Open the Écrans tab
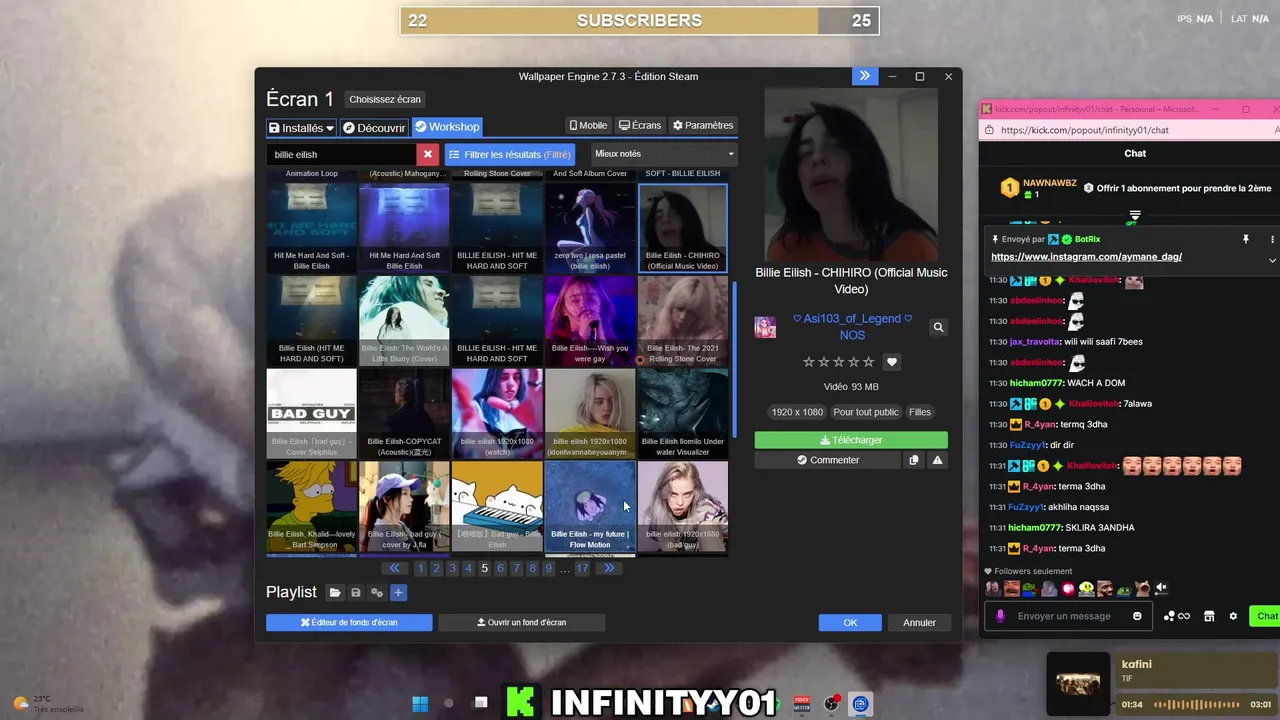This screenshot has height=720, width=1280. [640, 125]
